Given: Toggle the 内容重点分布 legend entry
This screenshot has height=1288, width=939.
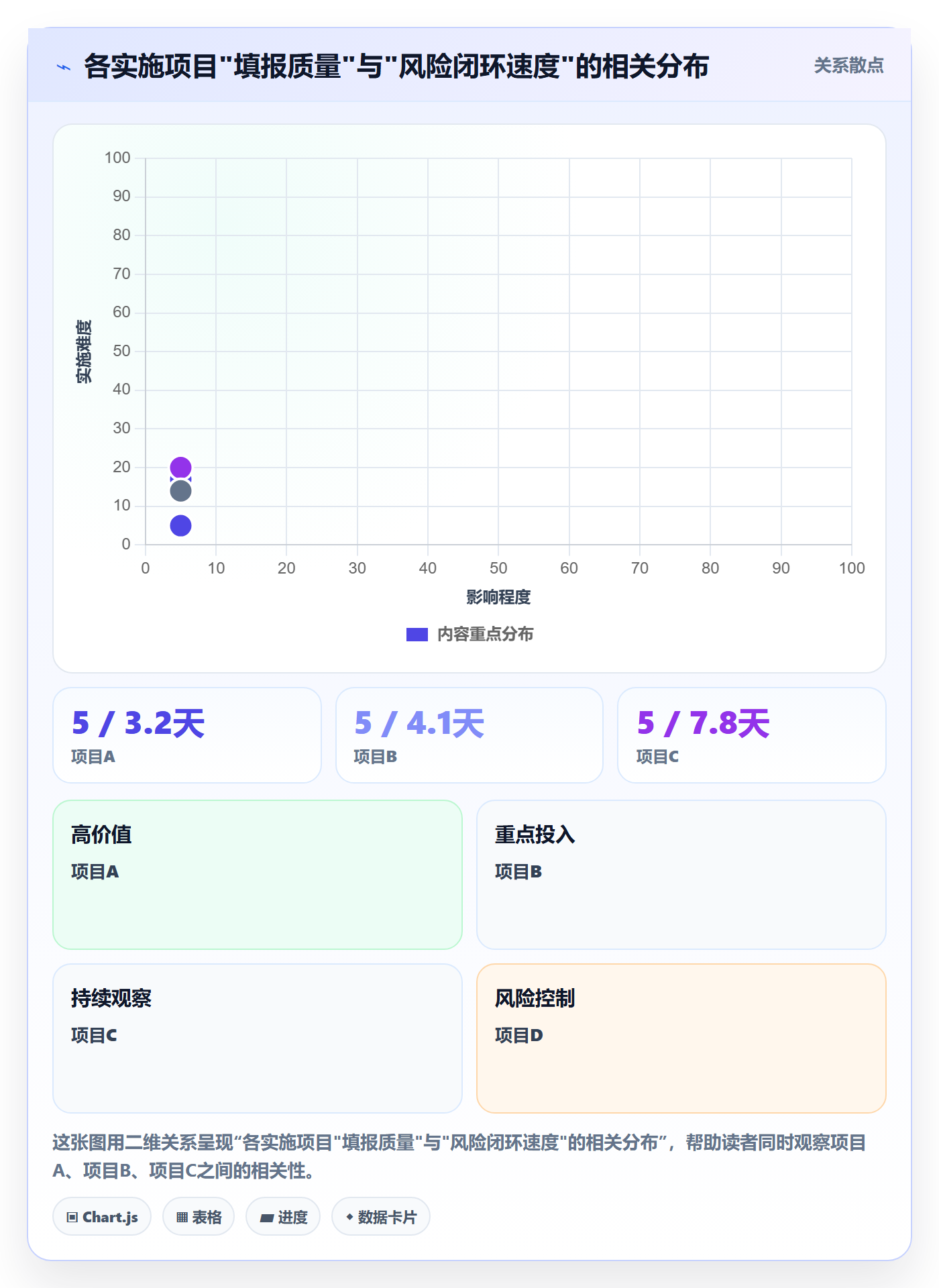Looking at the screenshot, I should pos(469,634).
